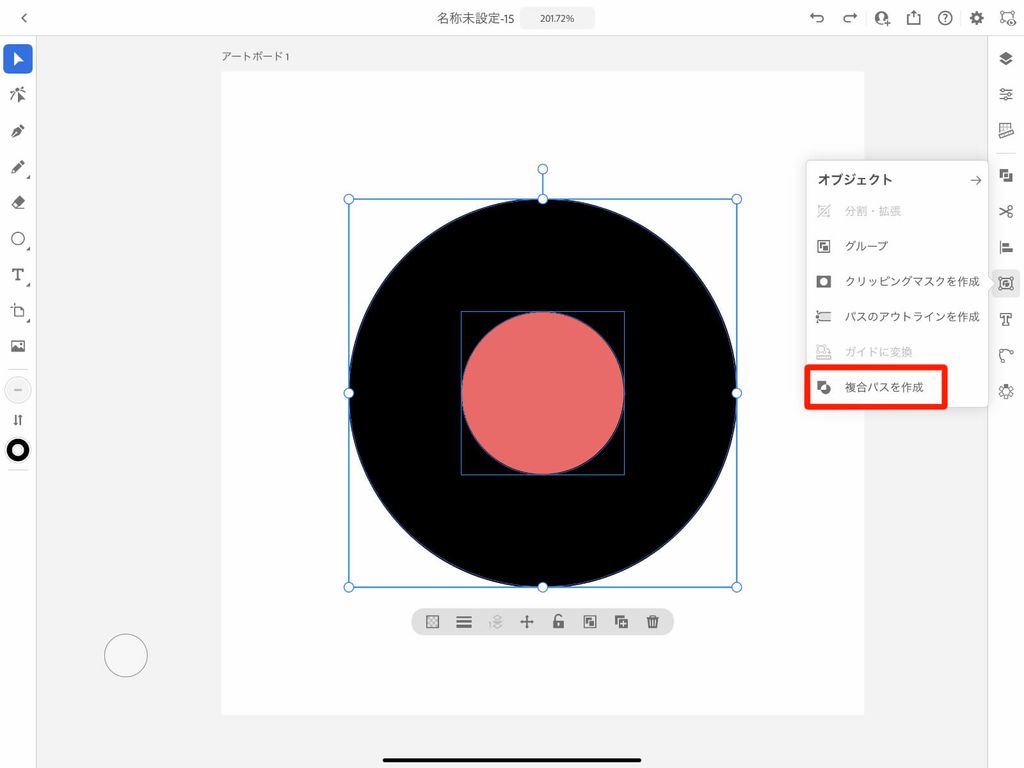Undo the last action
This screenshot has width=1024, height=768.
817,18
